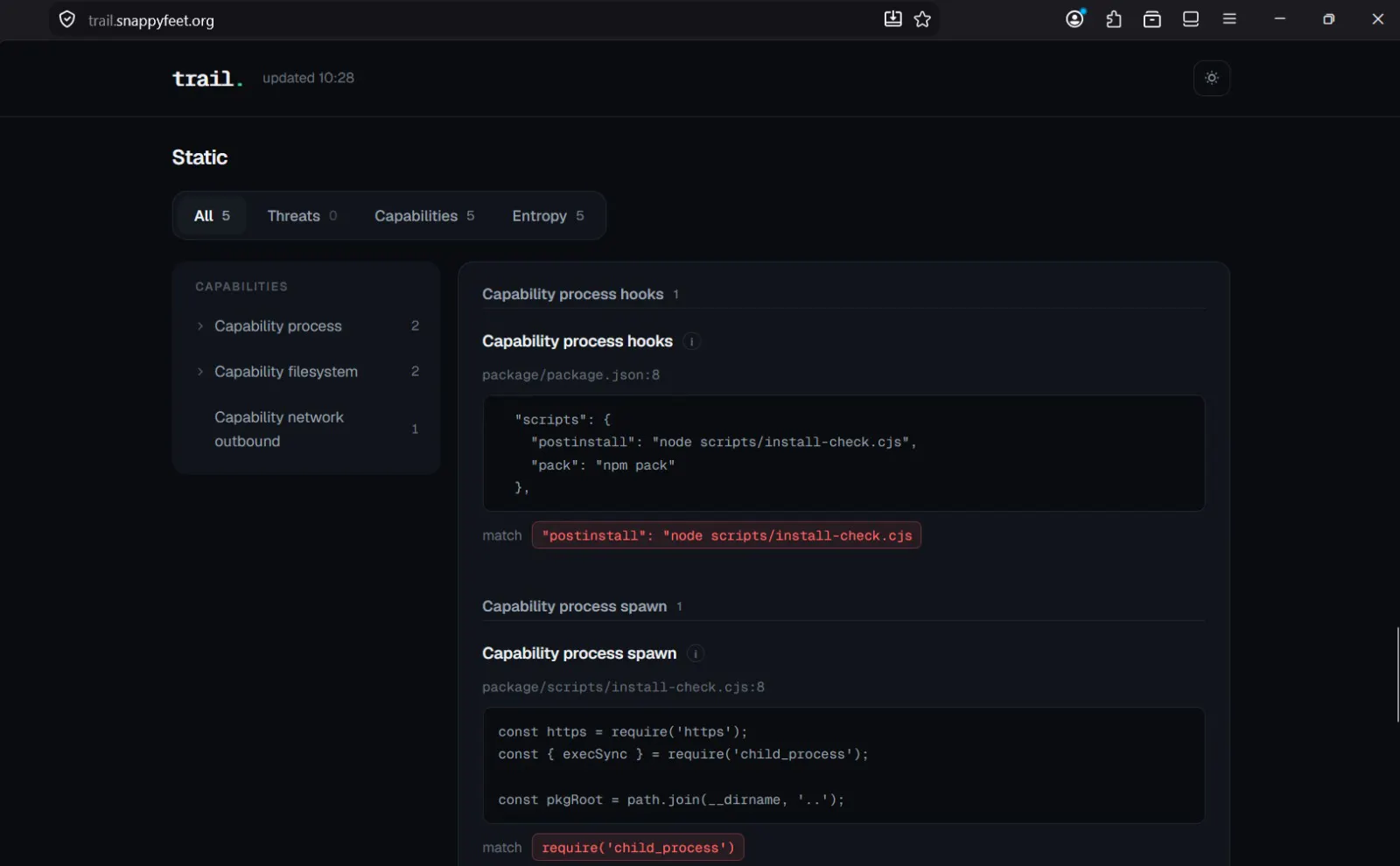1400x866 pixels.
Task: Expand the Capability process chevron
Action: point(200,326)
